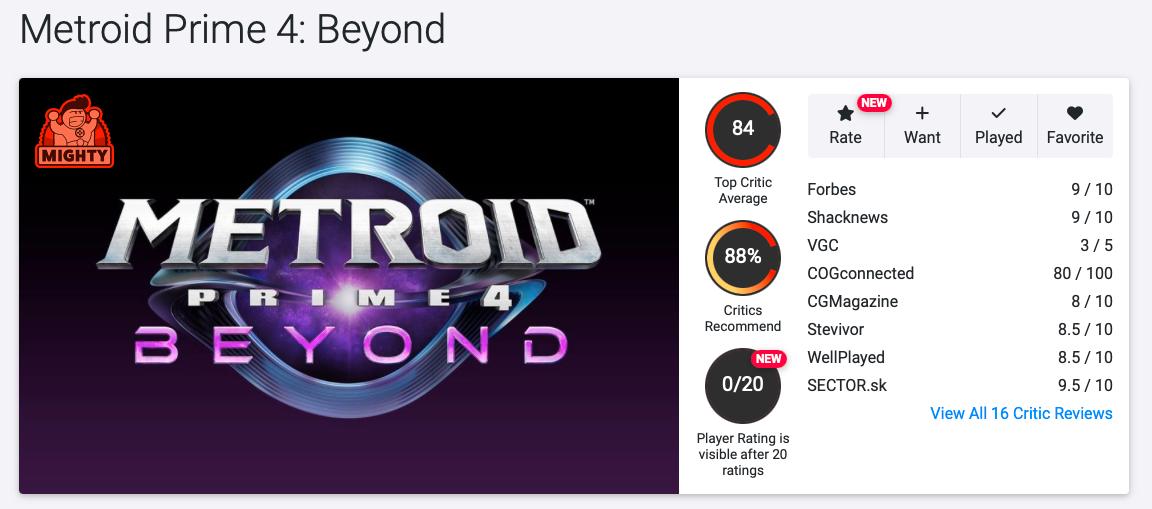Click the Mighty badge icon
Screen dimensions: 1152x509
(x=75, y=131)
